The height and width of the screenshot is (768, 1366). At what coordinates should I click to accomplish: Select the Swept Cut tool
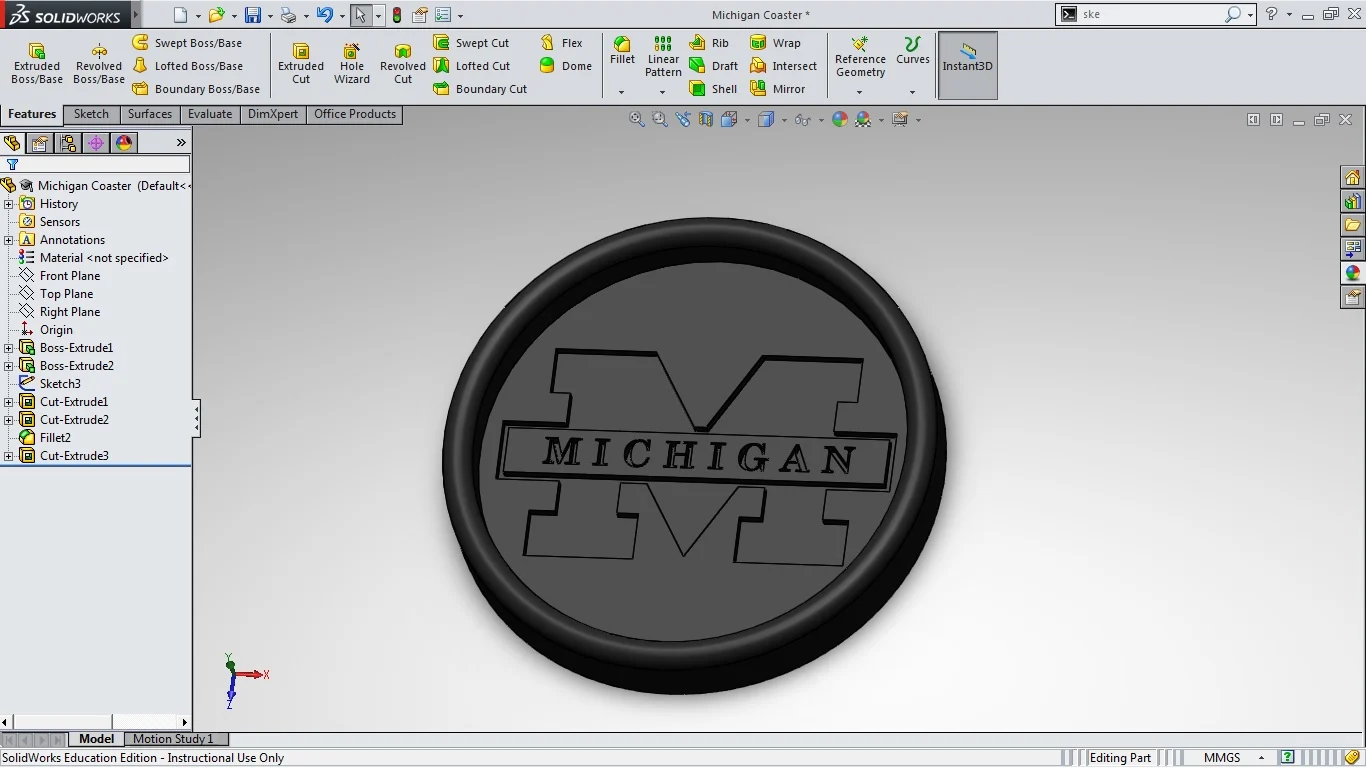pos(471,43)
